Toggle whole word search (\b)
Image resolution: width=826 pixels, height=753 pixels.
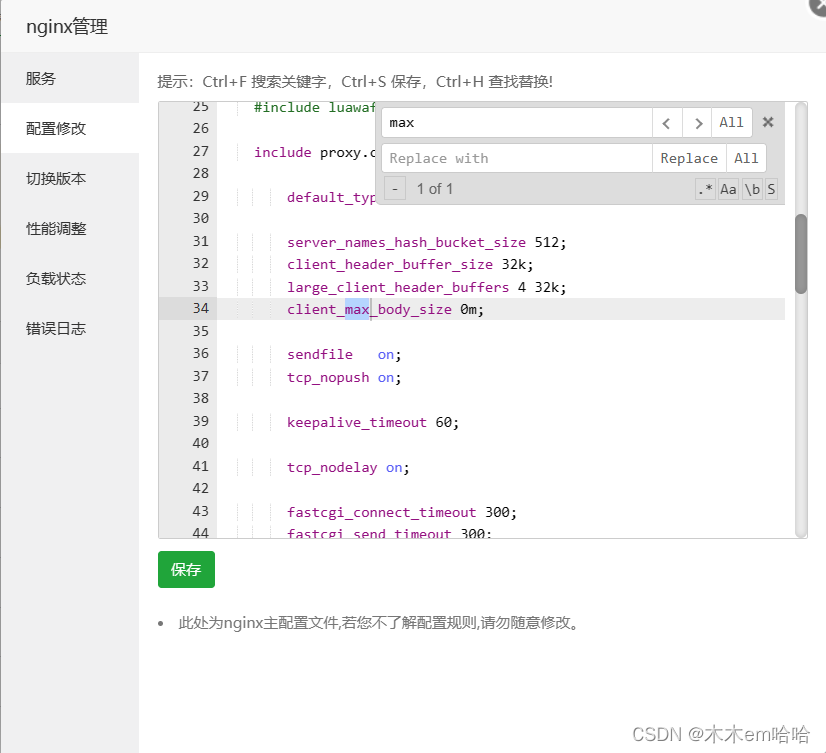coord(752,189)
